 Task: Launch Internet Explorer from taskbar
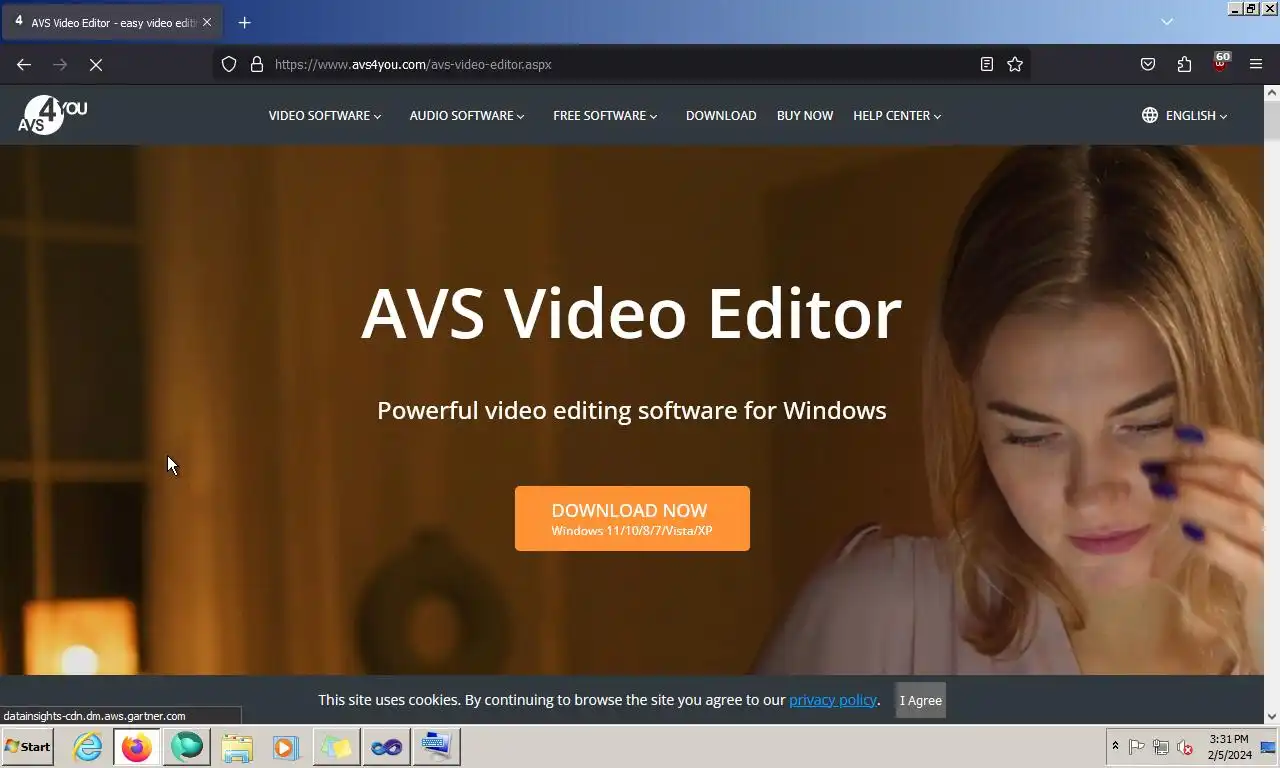(x=87, y=747)
